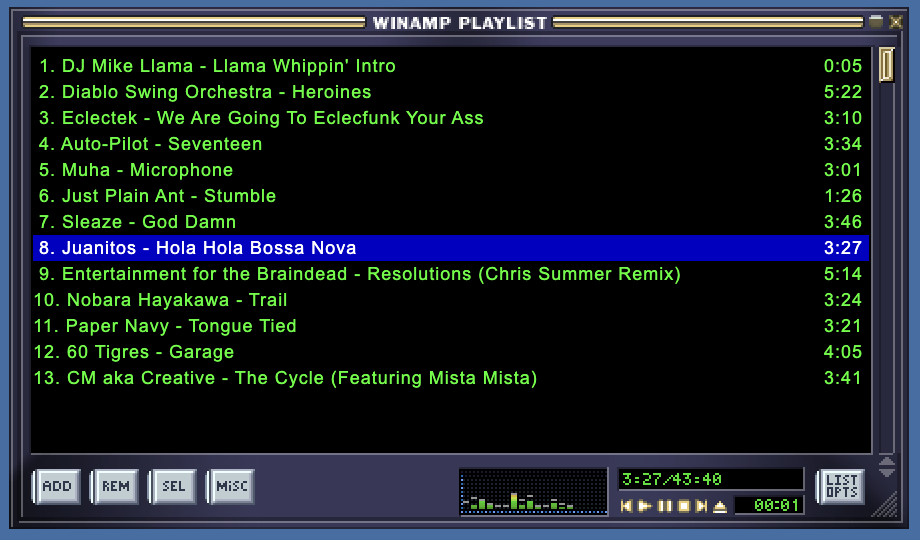Click the spectrum visualizer display
This screenshot has width=920, height=540.
pos(533,491)
